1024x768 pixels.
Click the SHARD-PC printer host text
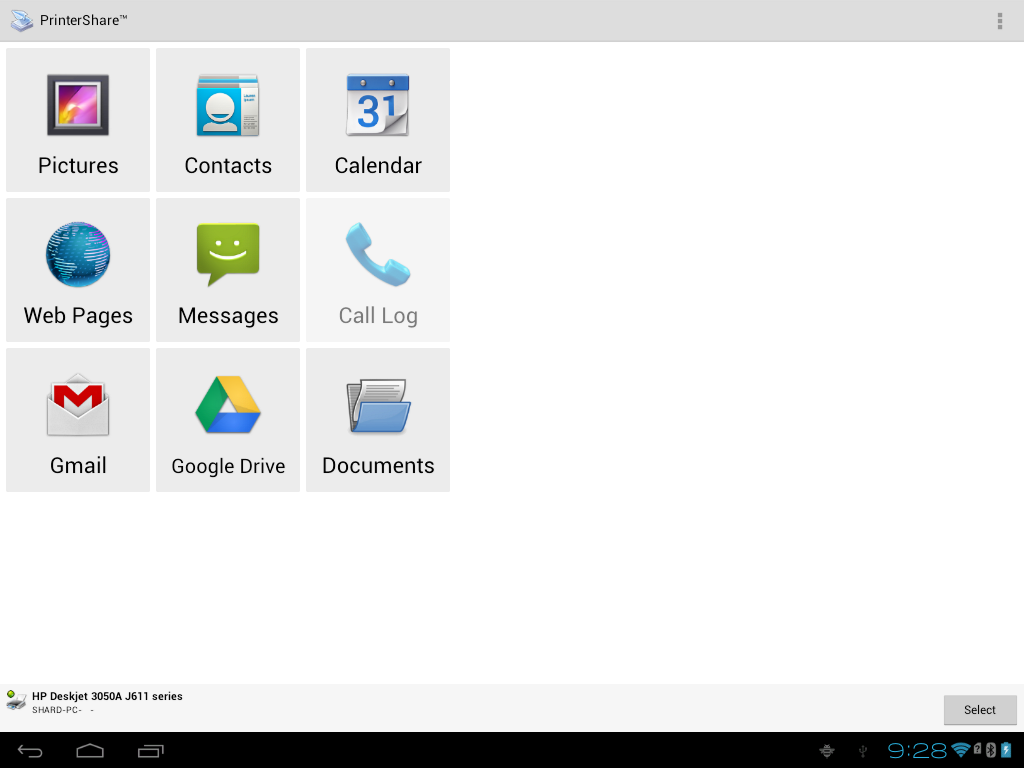click(x=57, y=710)
